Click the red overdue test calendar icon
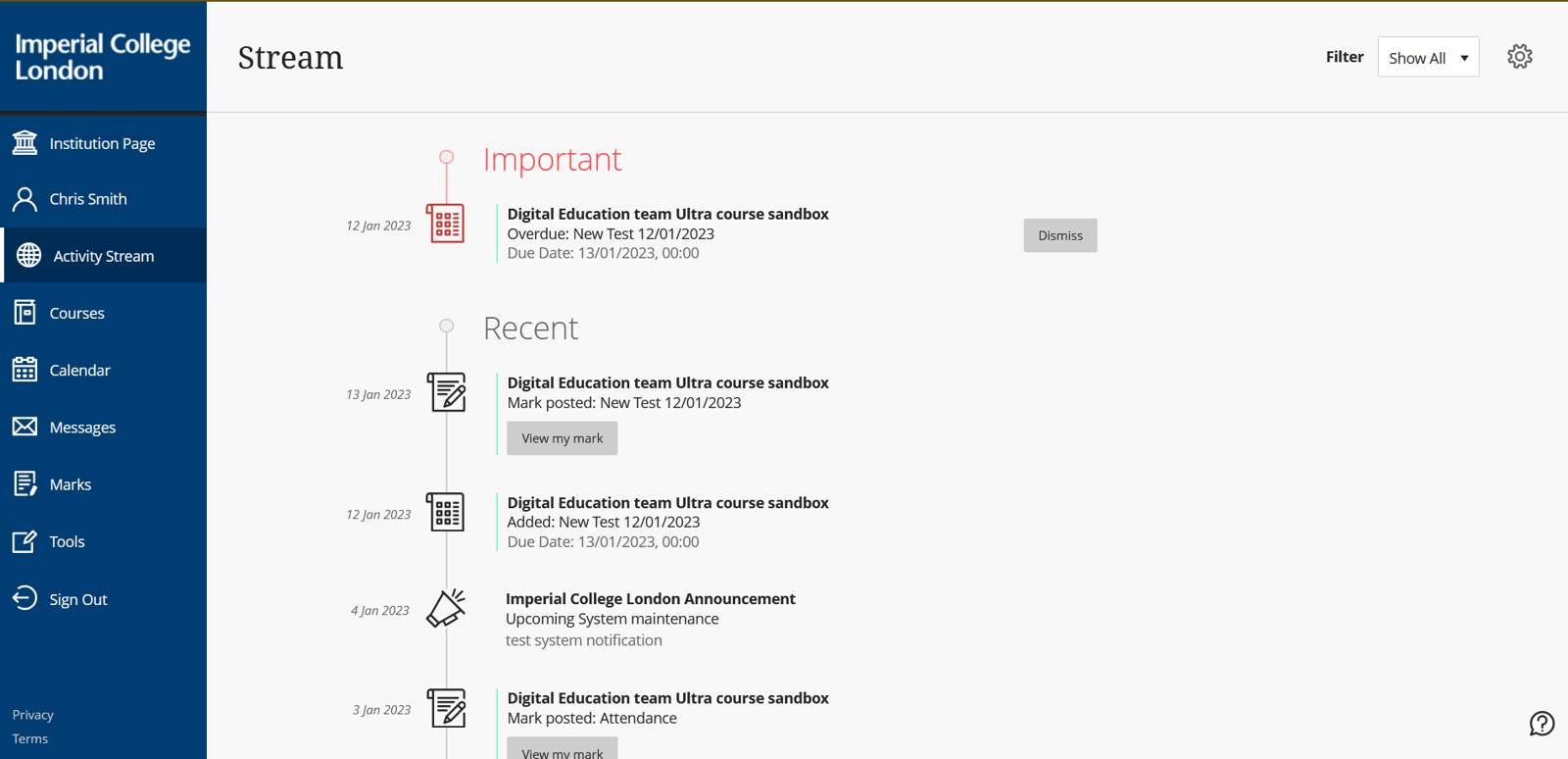The height and width of the screenshot is (759, 1568). 446,224
